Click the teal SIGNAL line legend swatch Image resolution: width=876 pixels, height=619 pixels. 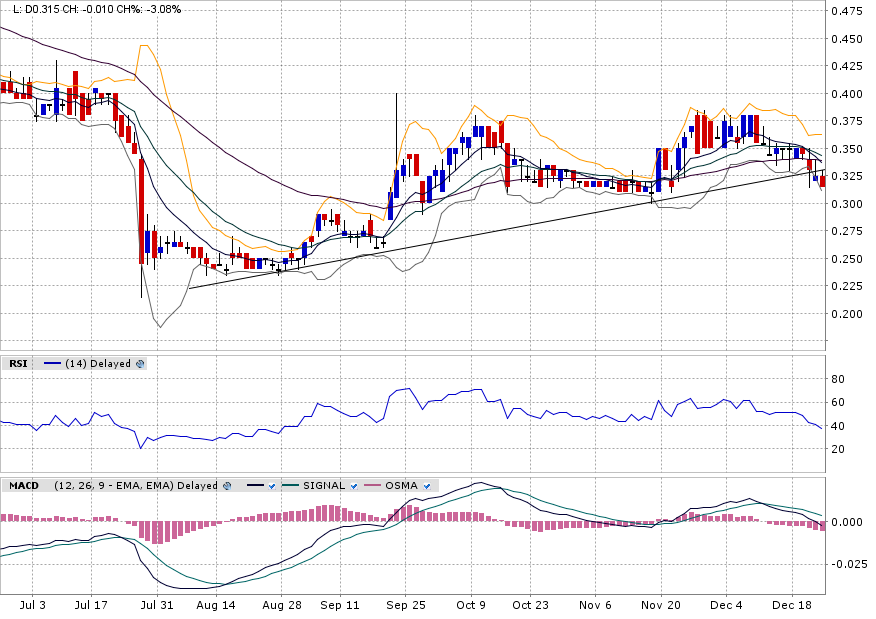coord(291,486)
